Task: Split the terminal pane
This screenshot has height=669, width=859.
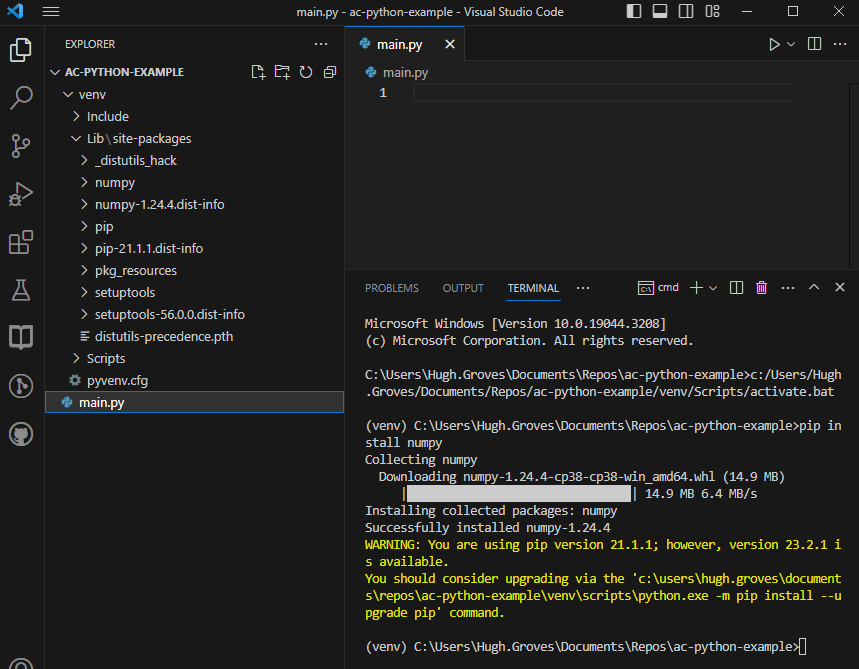Action: pyautogui.click(x=736, y=288)
